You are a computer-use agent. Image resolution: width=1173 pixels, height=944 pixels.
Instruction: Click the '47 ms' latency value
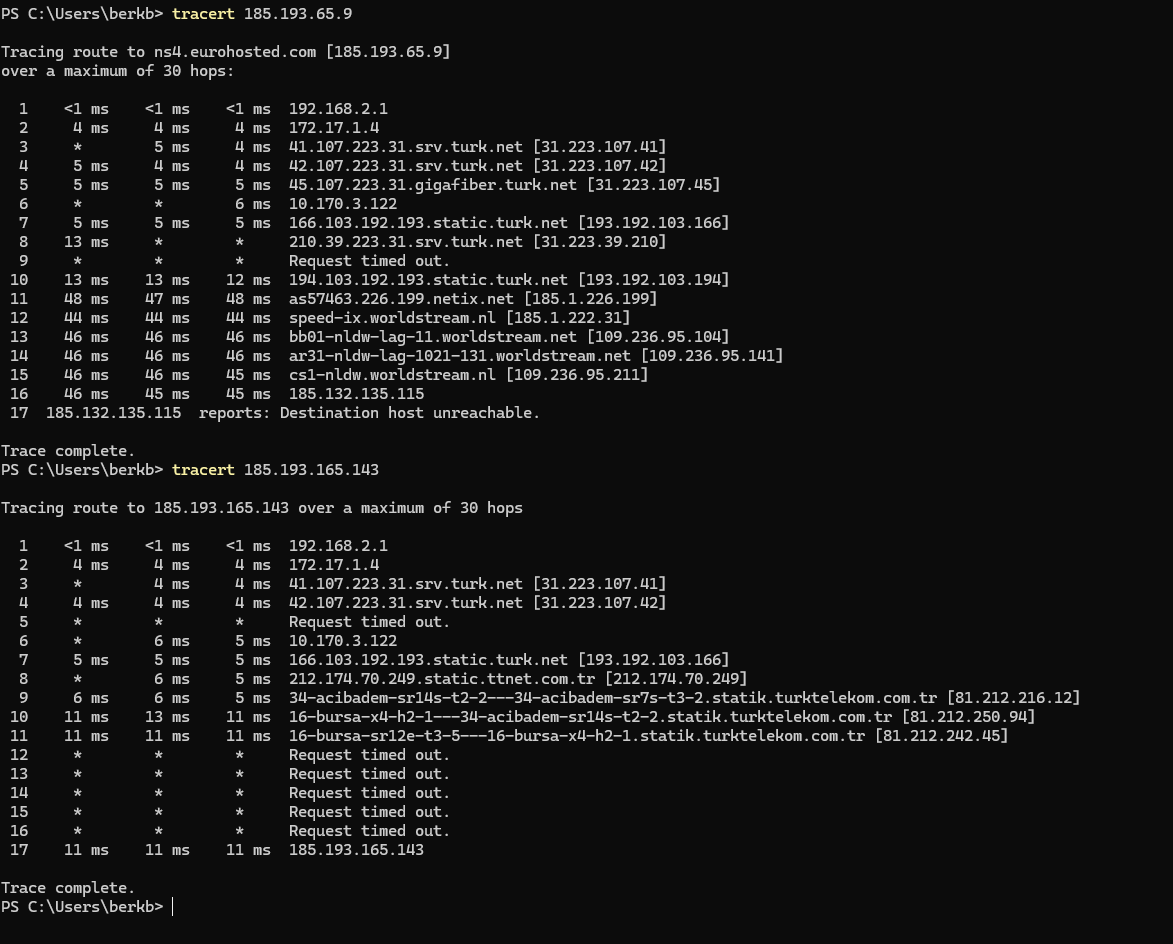click(168, 298)
